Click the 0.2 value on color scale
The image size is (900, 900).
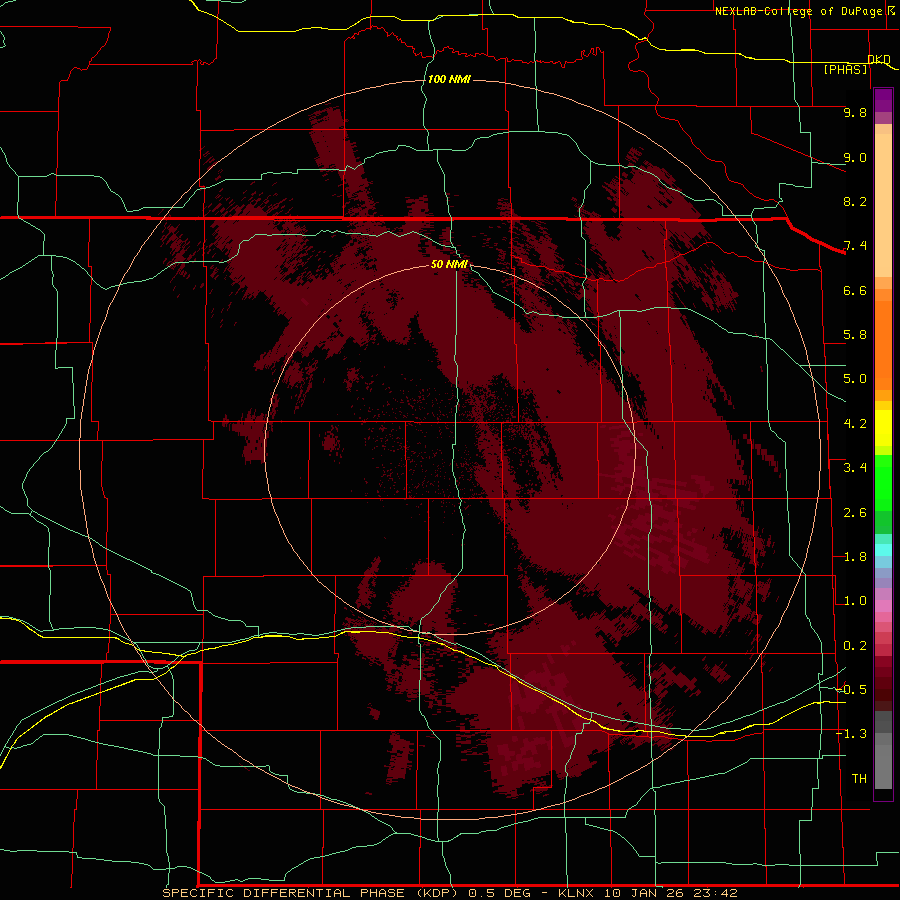pos(855,646)
